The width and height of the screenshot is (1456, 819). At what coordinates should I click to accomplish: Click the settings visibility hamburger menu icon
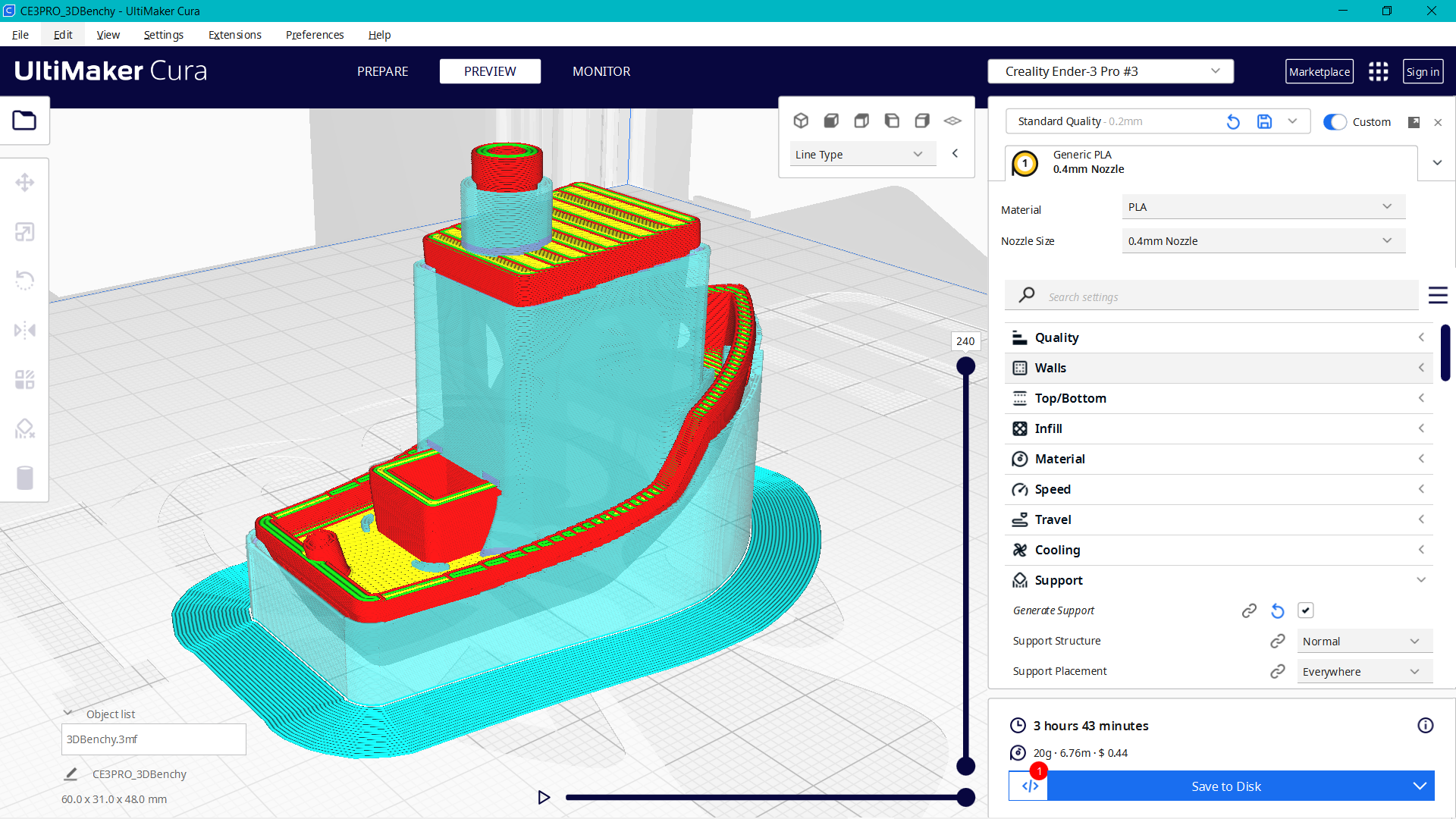click(1438, 296)
